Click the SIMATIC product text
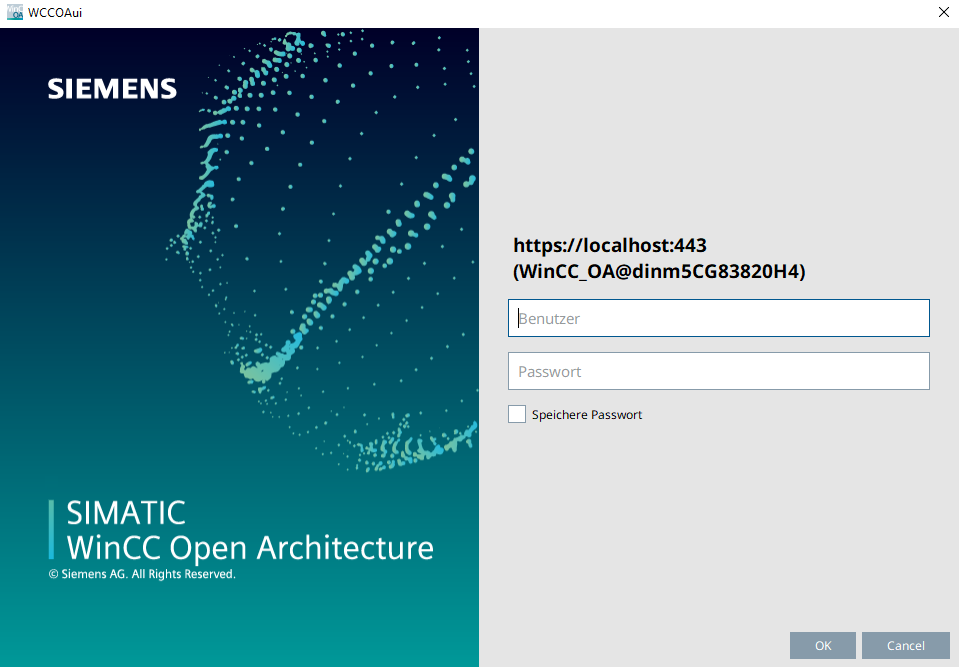The height and width of the screenshot is (667, 959). pyautogui.click(x=126, y=513)
